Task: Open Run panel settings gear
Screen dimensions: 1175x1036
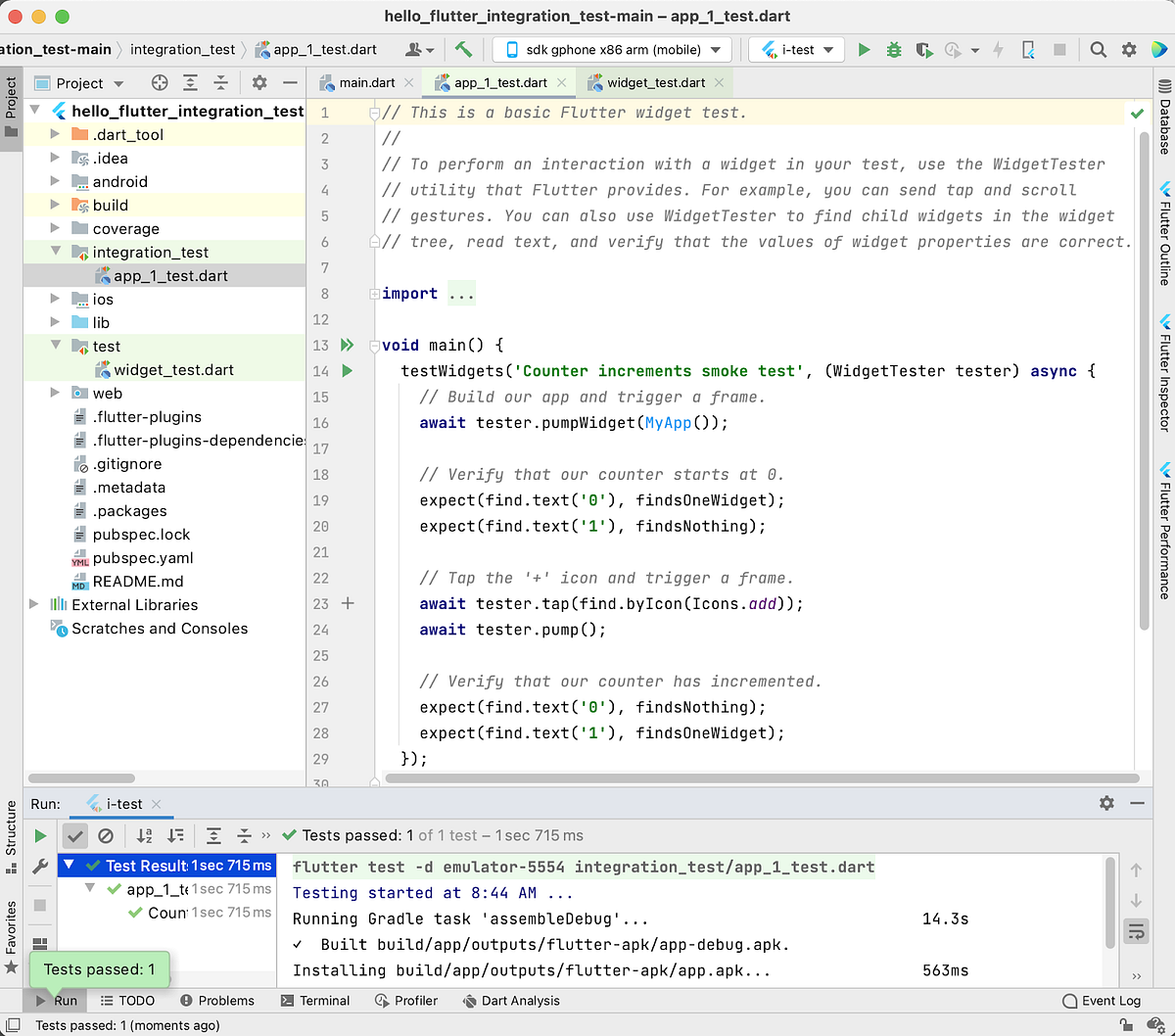Action: (x=1106, y=803)
